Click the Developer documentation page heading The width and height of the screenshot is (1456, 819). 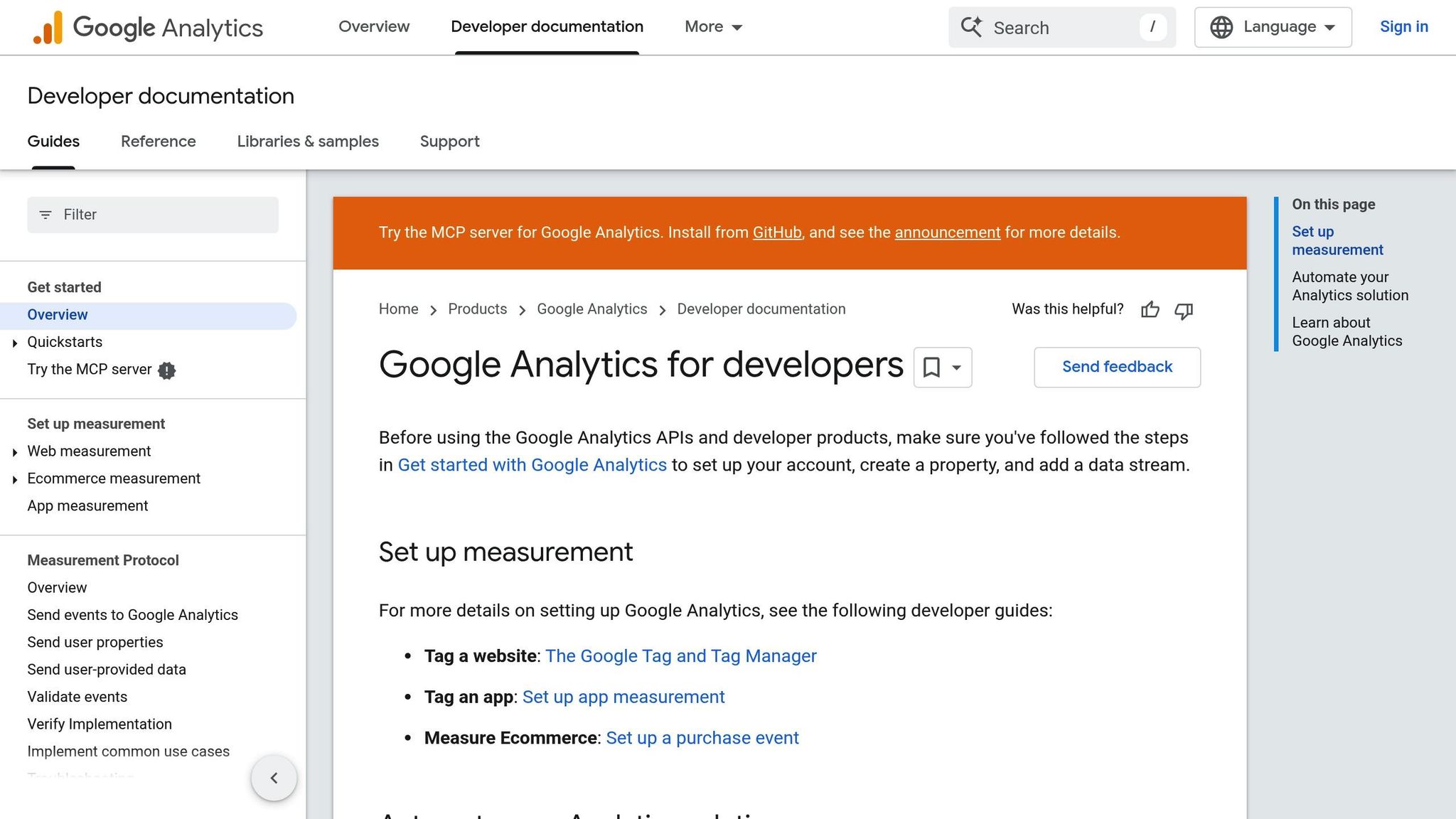161,96
